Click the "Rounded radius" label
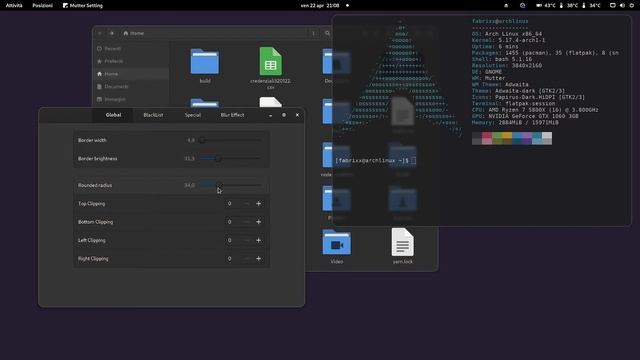The image size is (640, 360). (95, 185)
